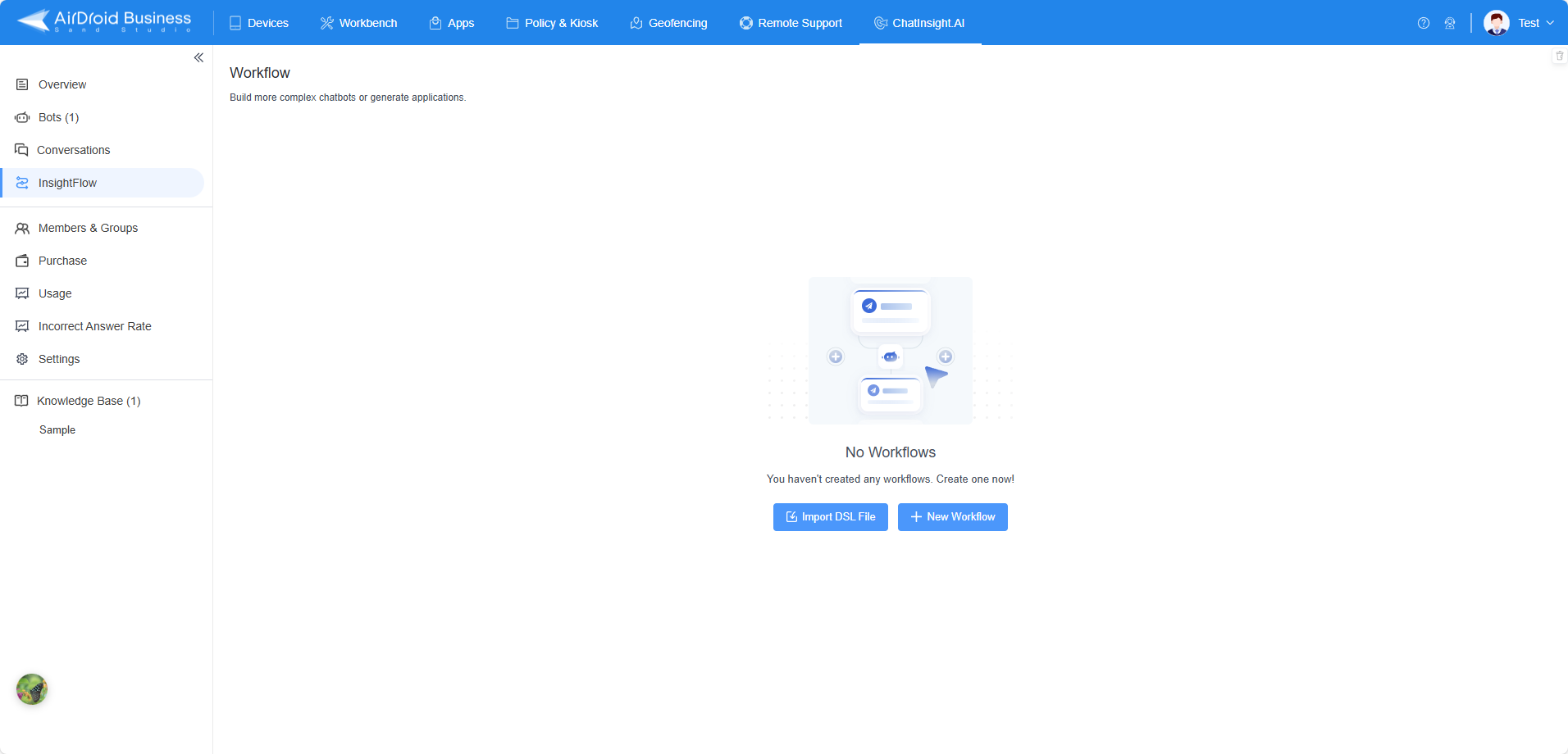1568x754 pixels.
Task: Click the AirDroid Business logo
Action: 104,21
